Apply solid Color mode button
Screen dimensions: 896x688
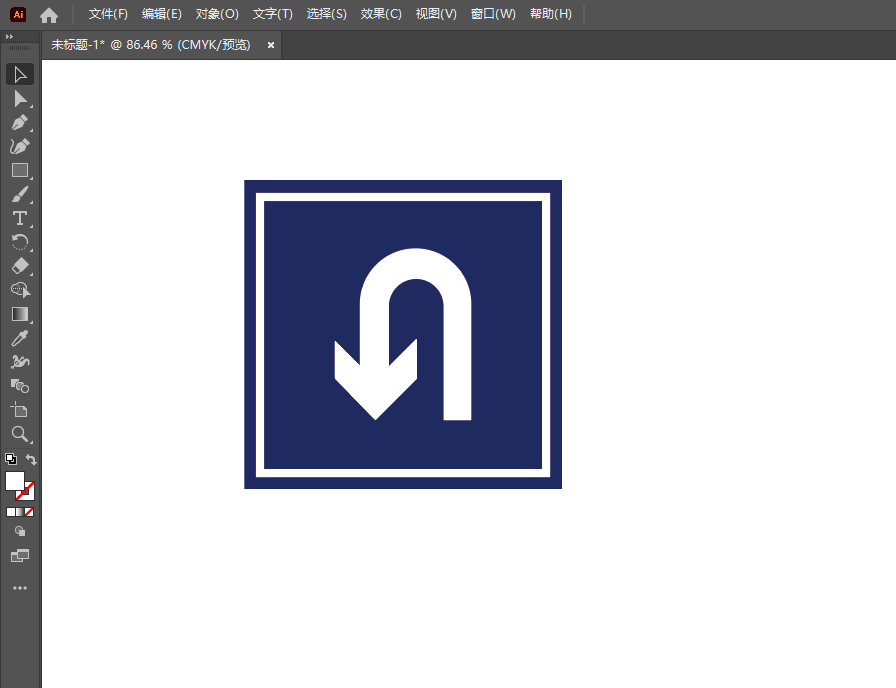pos(11,512)
